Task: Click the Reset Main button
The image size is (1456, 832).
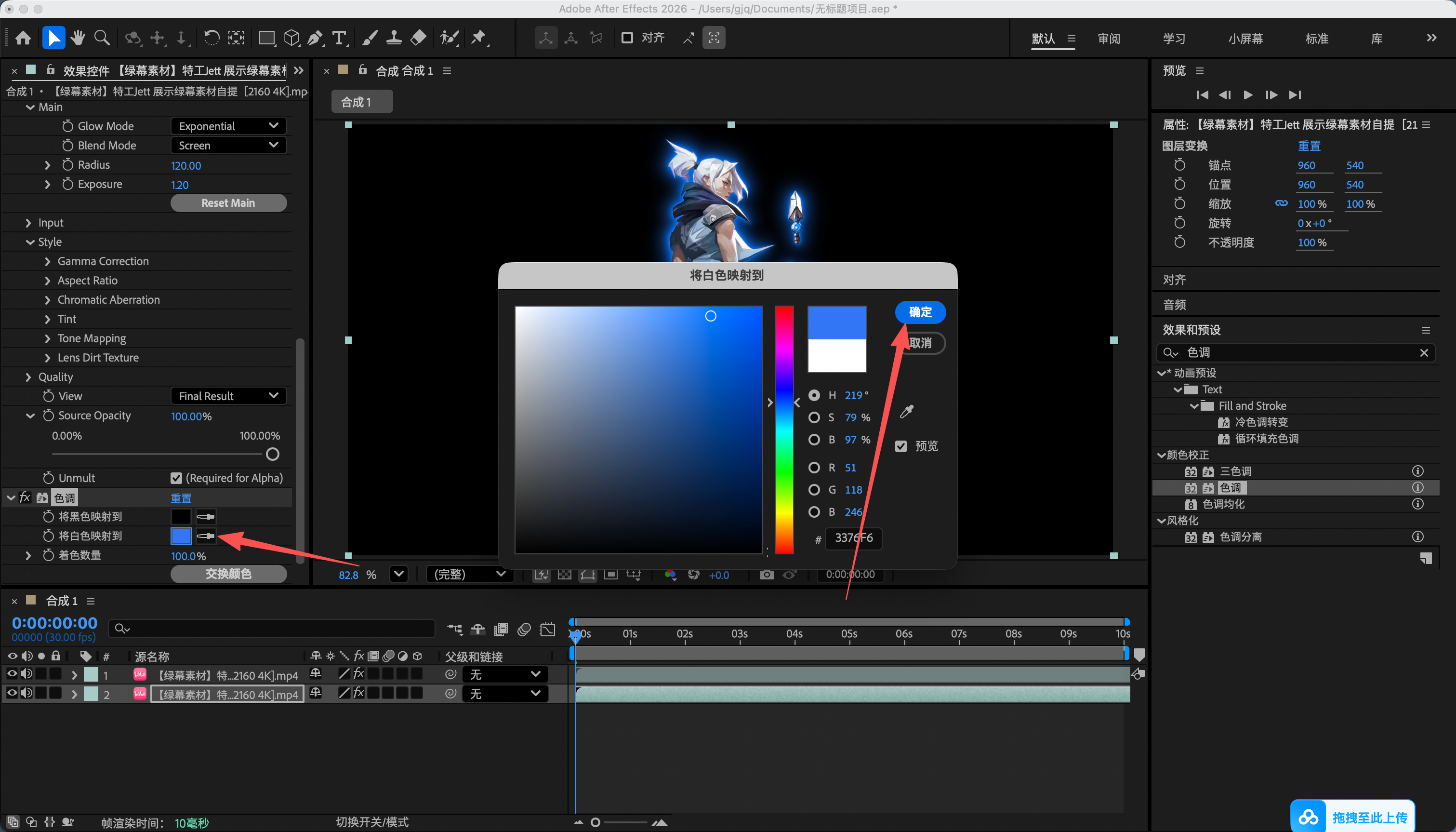Action: pyautogui.click(x=228, y=203)
